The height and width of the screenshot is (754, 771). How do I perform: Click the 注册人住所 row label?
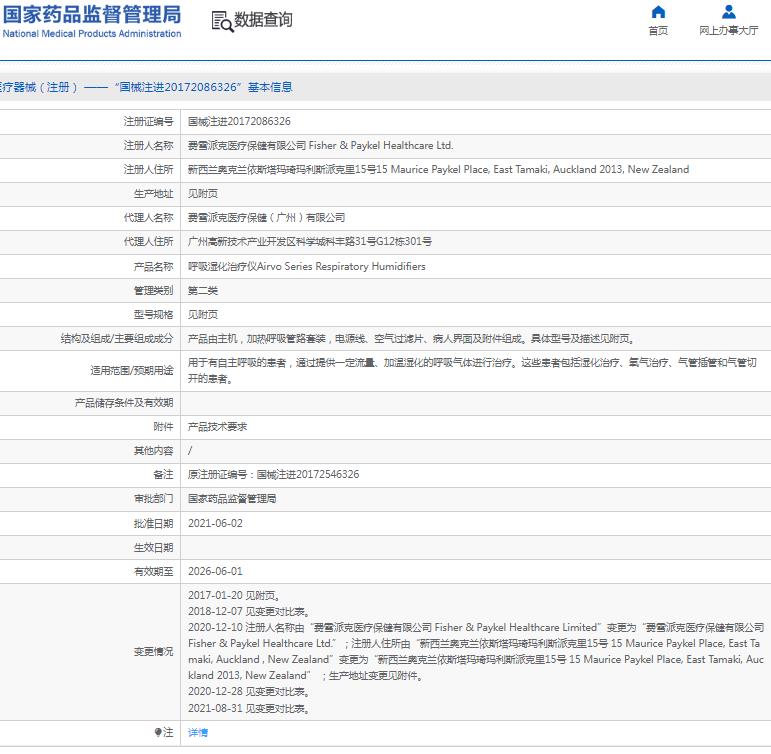click(148, 169)
